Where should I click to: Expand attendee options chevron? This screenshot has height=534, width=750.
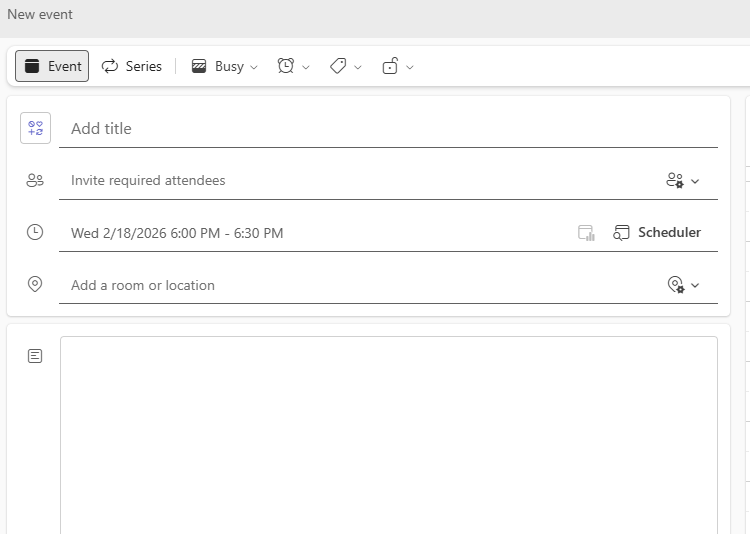coord(695,181)
